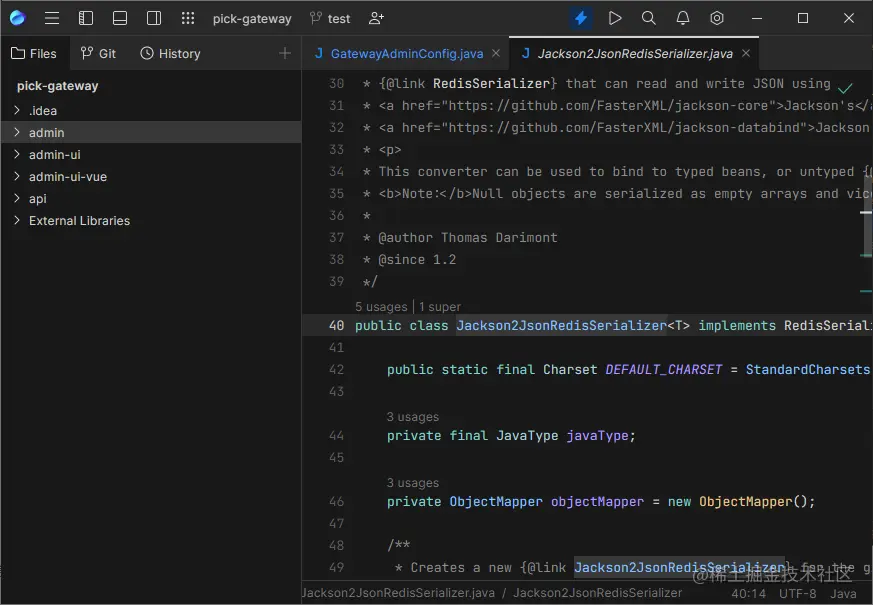
Task: Toggle the right panel visibility
Action: click(x=154, y=18)
